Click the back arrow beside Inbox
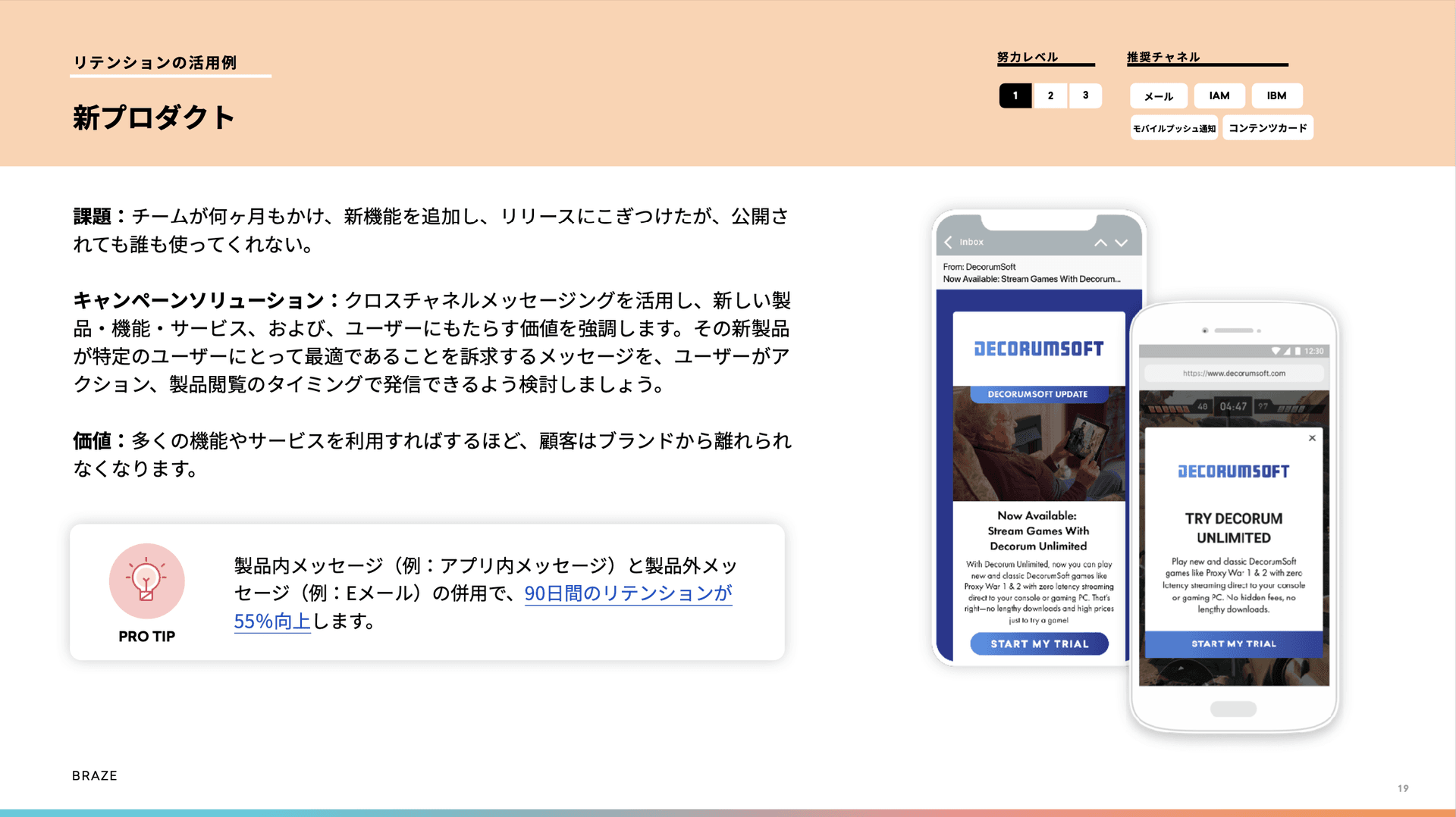The height and width of the screenshot is (817, 1456). (948, 242)
